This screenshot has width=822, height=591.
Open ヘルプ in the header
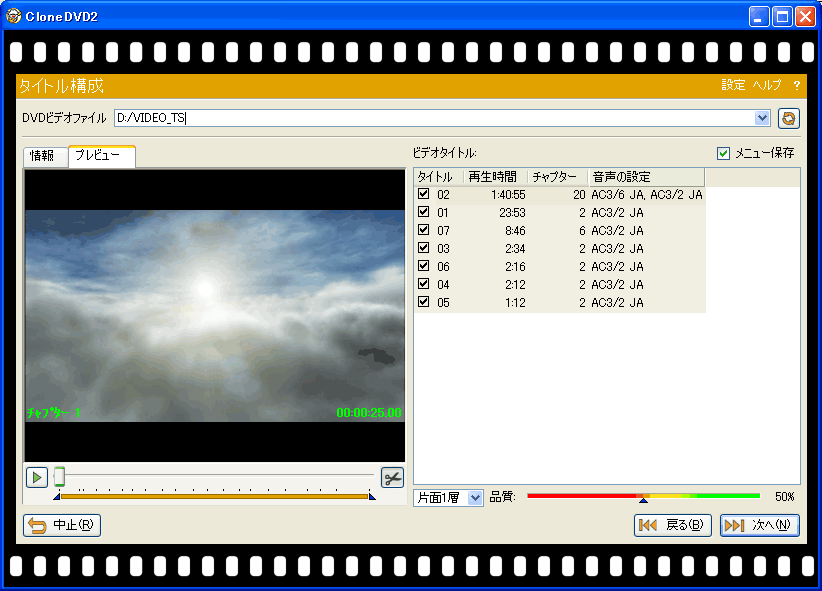767,85
